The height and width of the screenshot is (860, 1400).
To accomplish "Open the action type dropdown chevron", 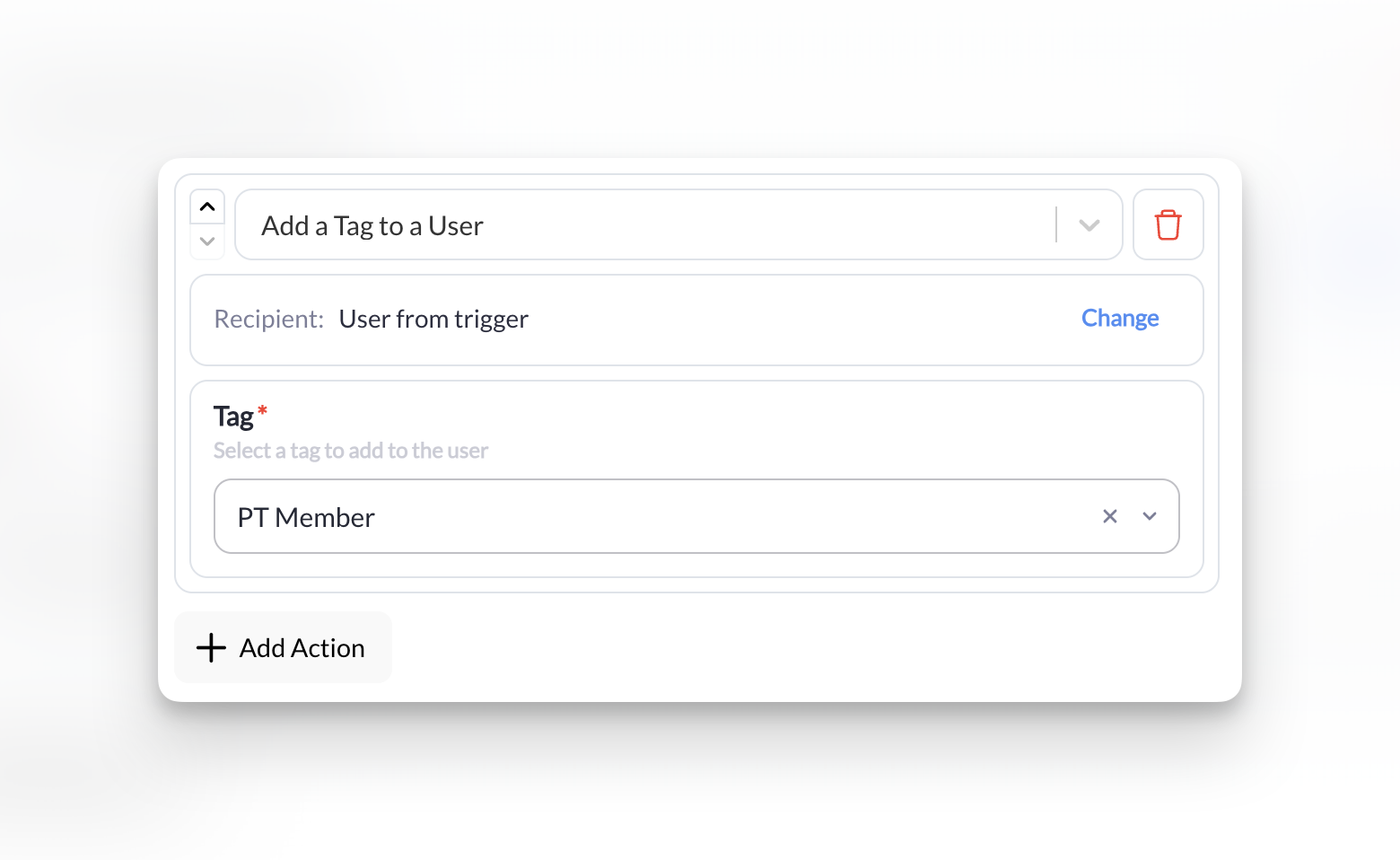I will [x=1089, y=225].
